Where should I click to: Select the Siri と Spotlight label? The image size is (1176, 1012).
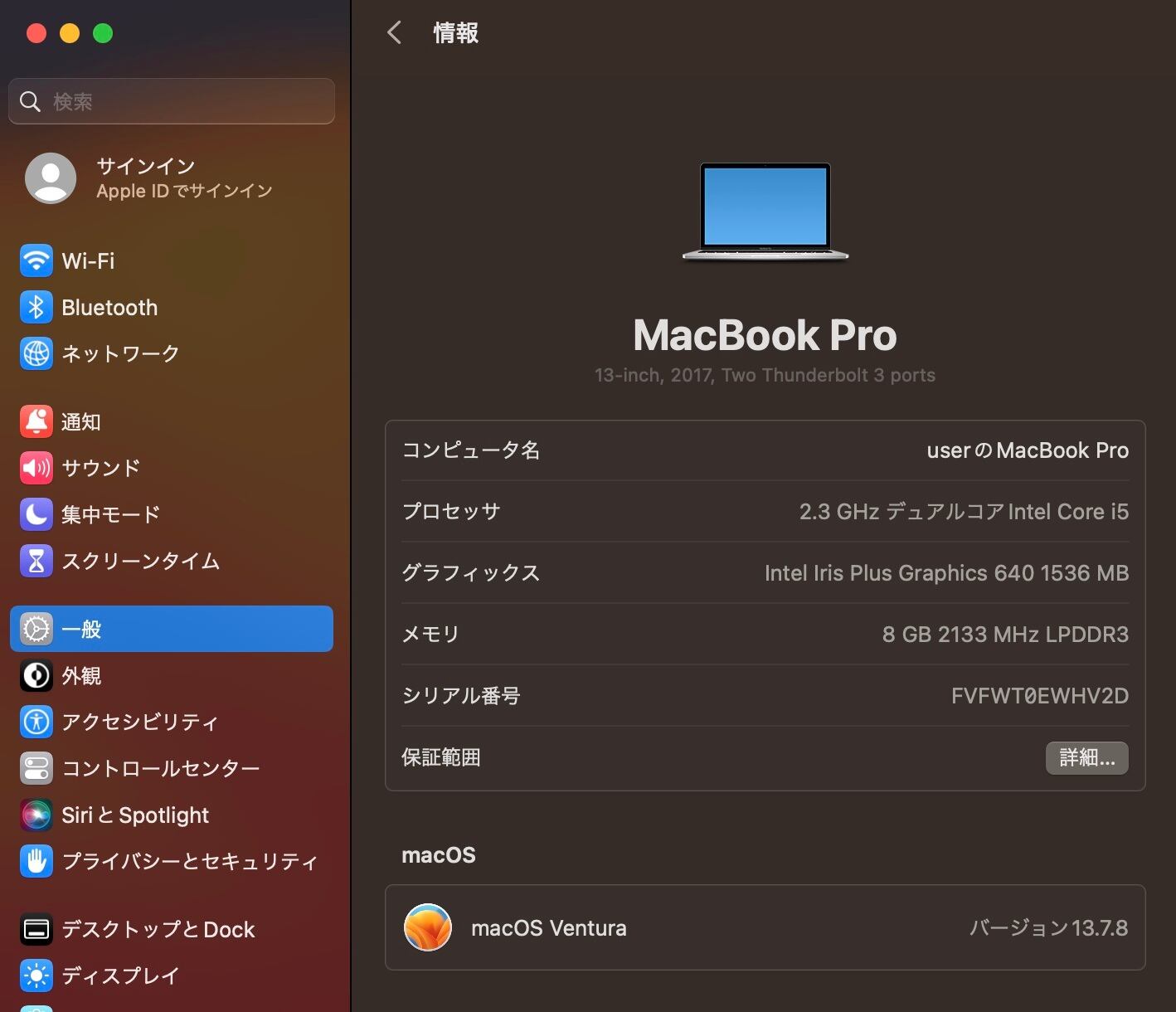[135, 815]
